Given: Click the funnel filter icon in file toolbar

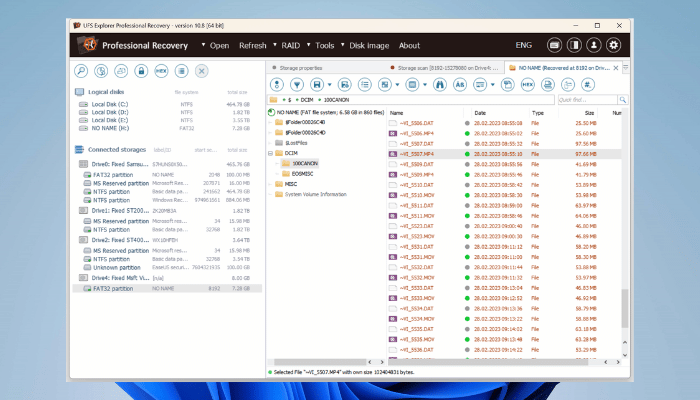Looking at the screenshot, I should coord(297,84).
